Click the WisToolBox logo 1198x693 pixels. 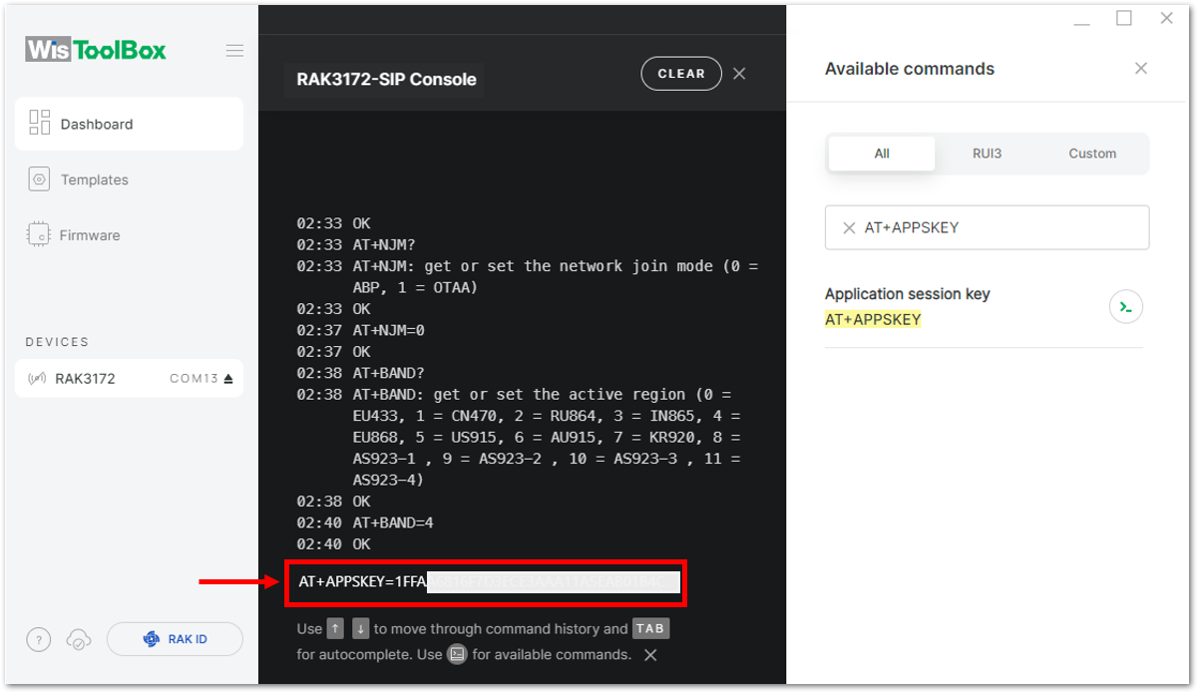click(x=96, y=50)
